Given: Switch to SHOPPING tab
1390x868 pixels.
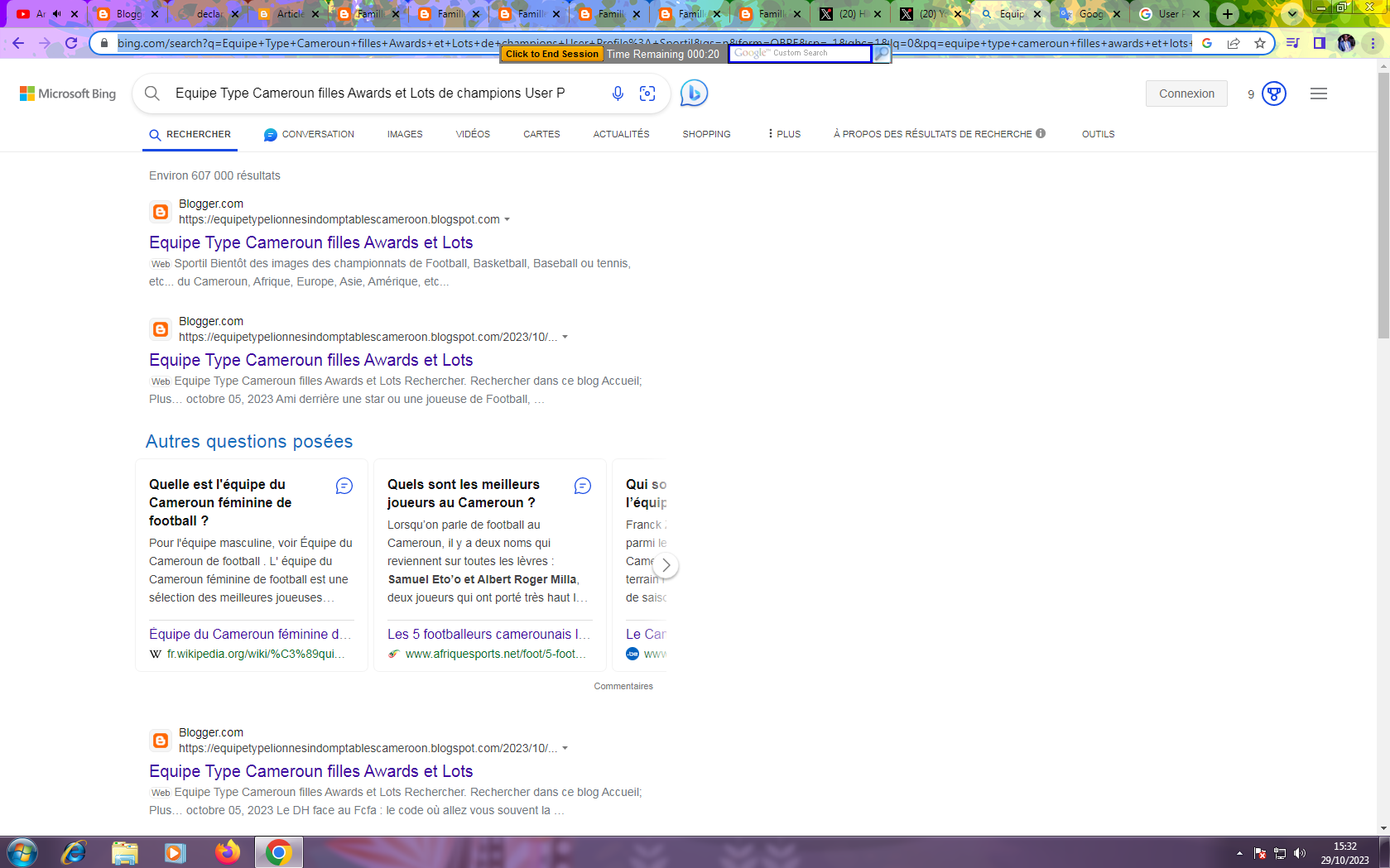Looking at the screenshot, I should [706, 134].
